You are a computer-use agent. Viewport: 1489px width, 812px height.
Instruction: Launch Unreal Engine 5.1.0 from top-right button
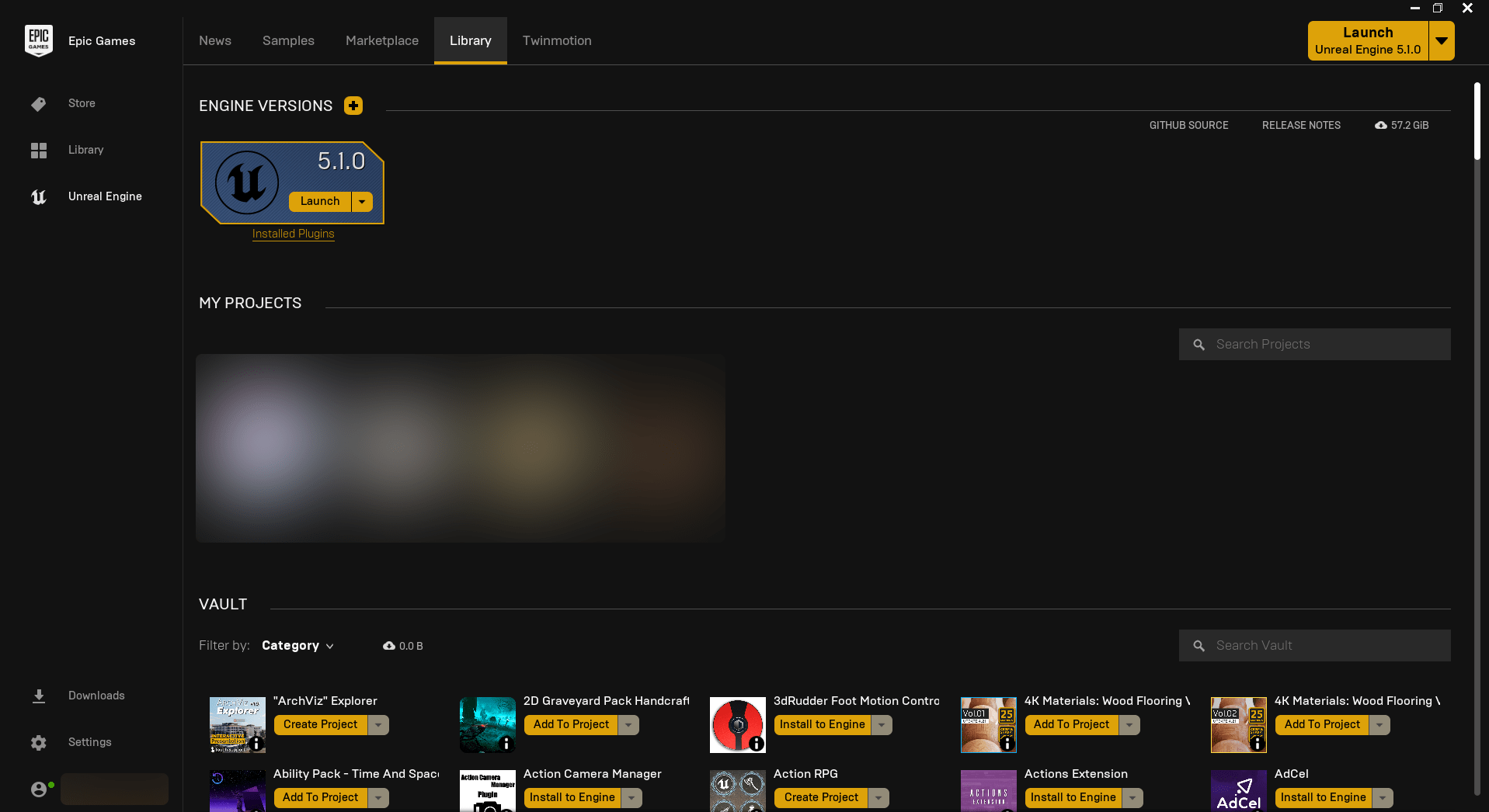pyautogui.click(x=1368, y=40)
